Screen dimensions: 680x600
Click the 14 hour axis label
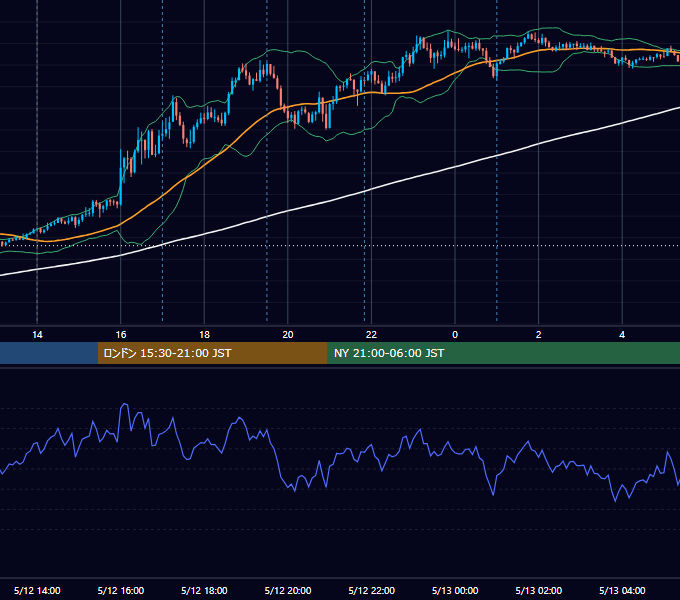tap(37, 335)
